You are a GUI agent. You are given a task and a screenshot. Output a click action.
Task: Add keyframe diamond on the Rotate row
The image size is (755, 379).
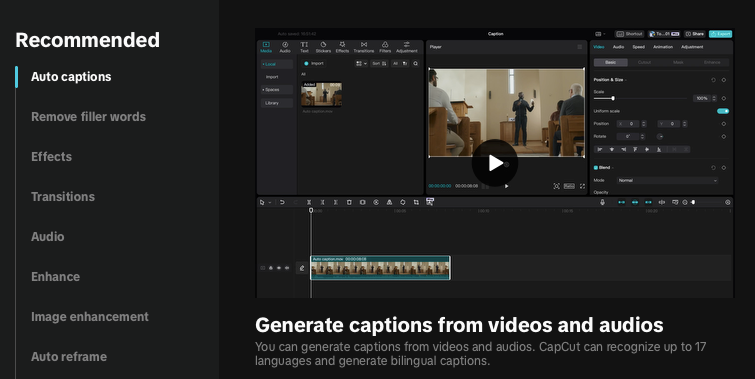click(724, 136)
